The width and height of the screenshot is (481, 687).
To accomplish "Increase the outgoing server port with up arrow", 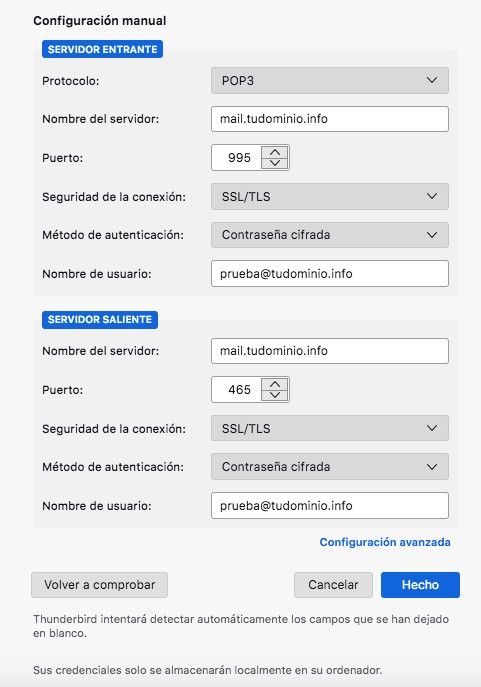I will click(x=275, y=384).
